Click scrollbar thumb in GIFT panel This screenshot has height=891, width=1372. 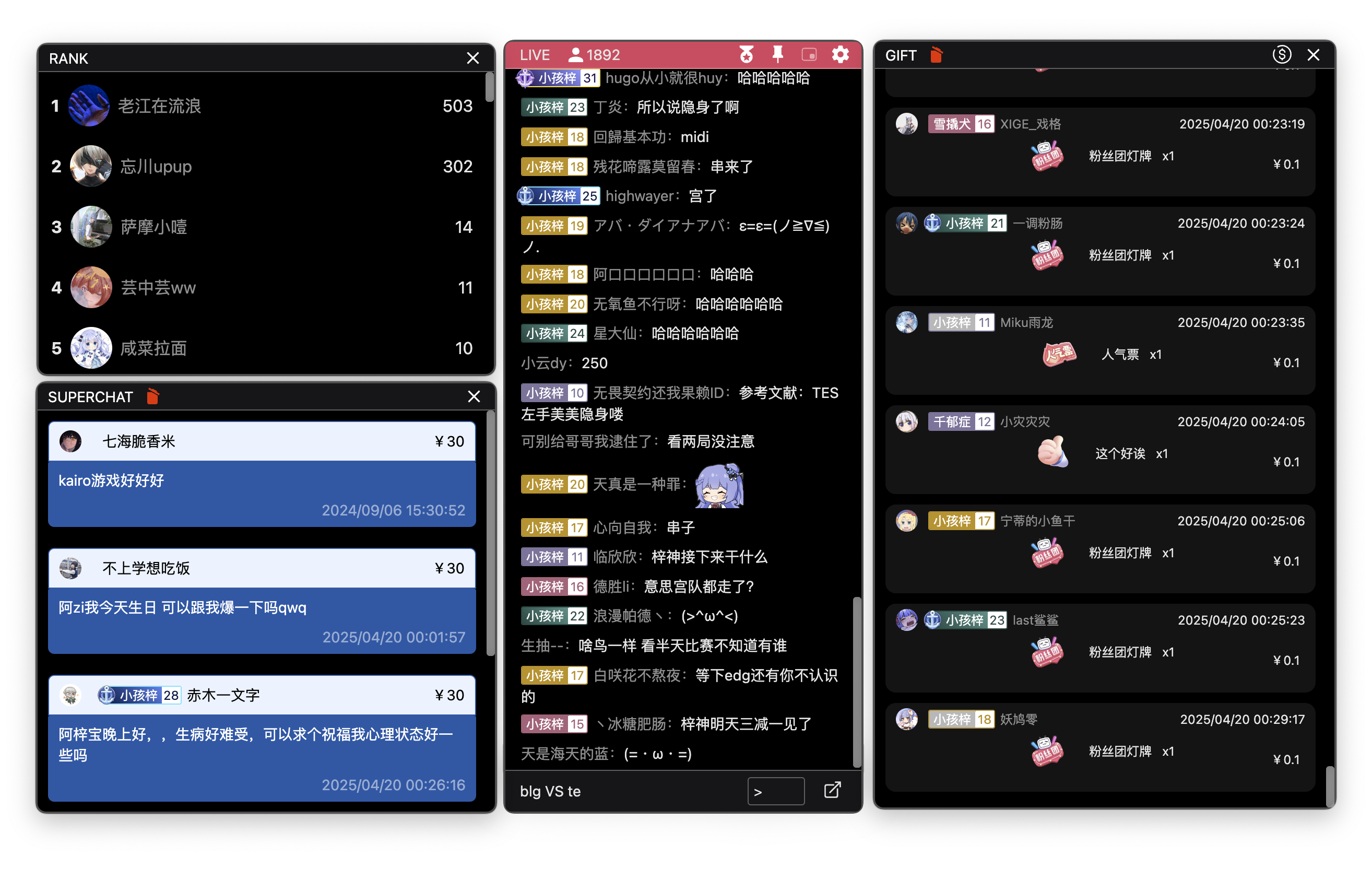point(1329,787)
